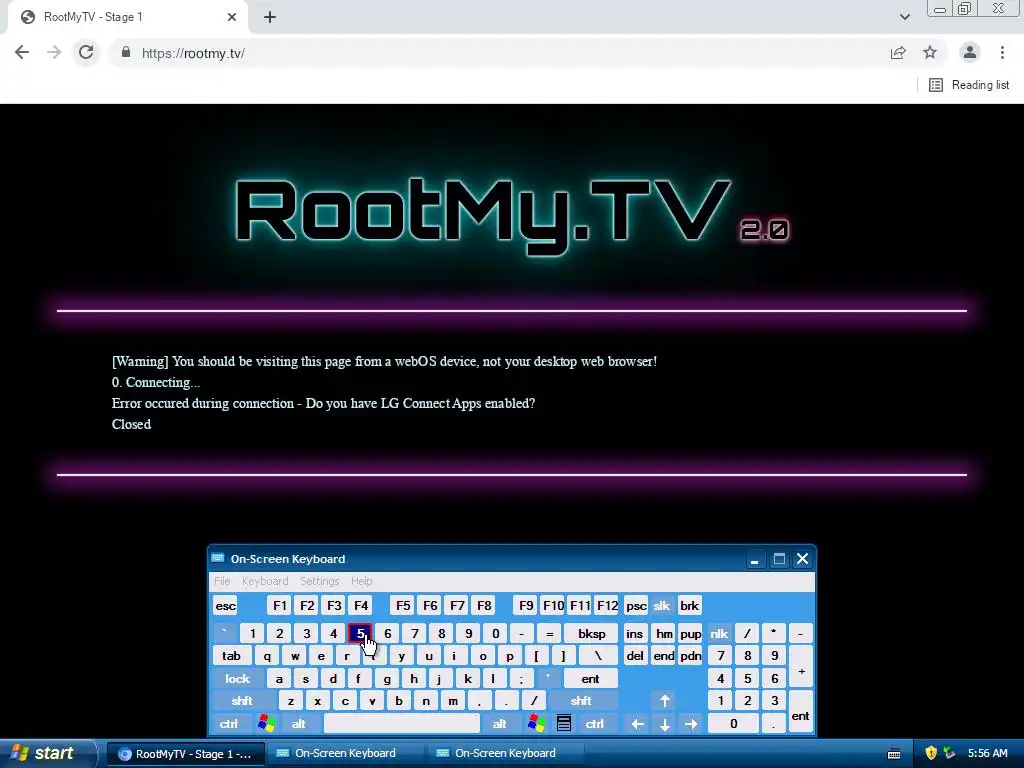Viewport: 1024px width, 768px height.
Task: Tap the pup page up key
Action: coord(690,633)
